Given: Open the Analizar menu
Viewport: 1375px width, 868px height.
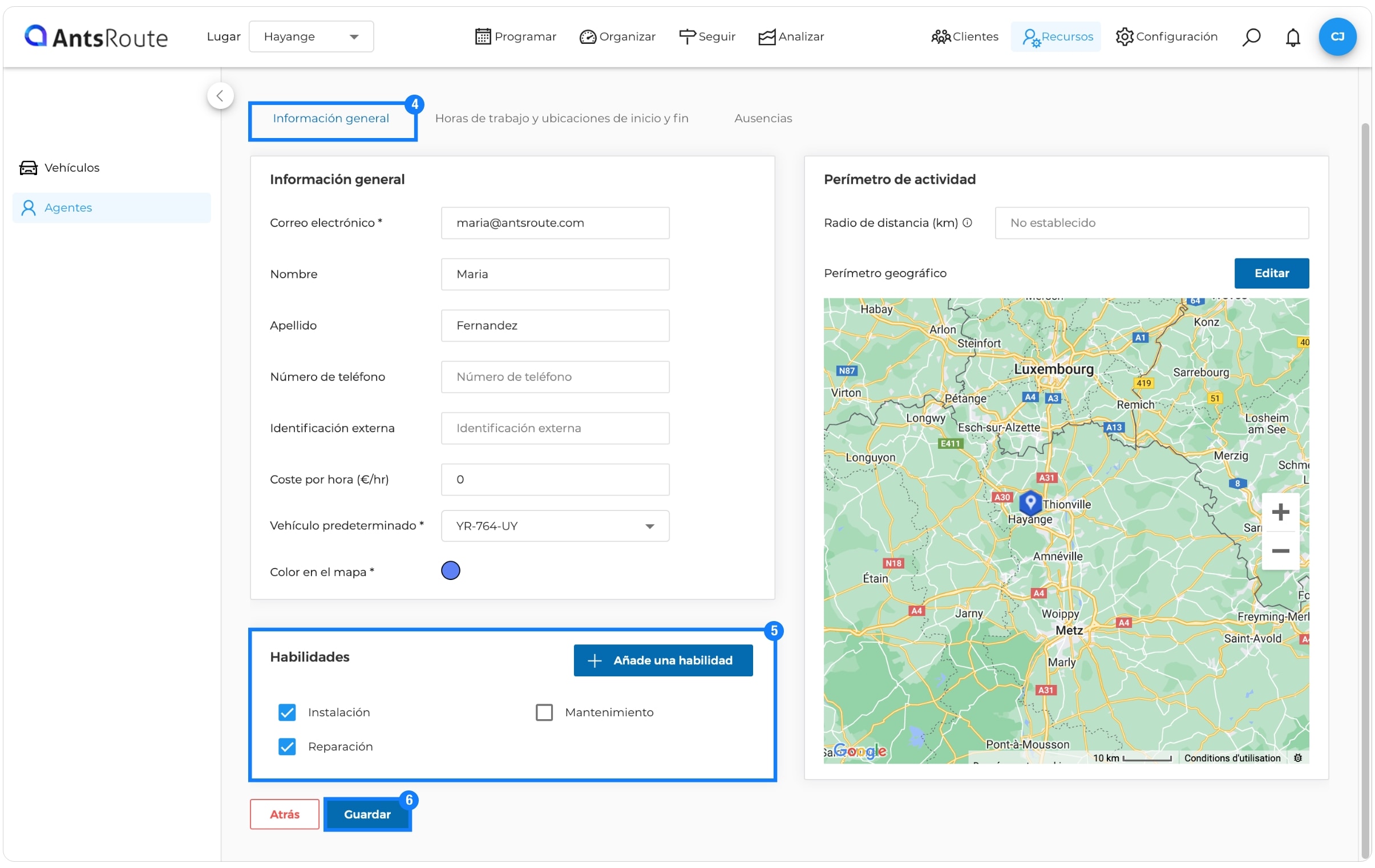Looking at the screenshot, I should 791,36.
